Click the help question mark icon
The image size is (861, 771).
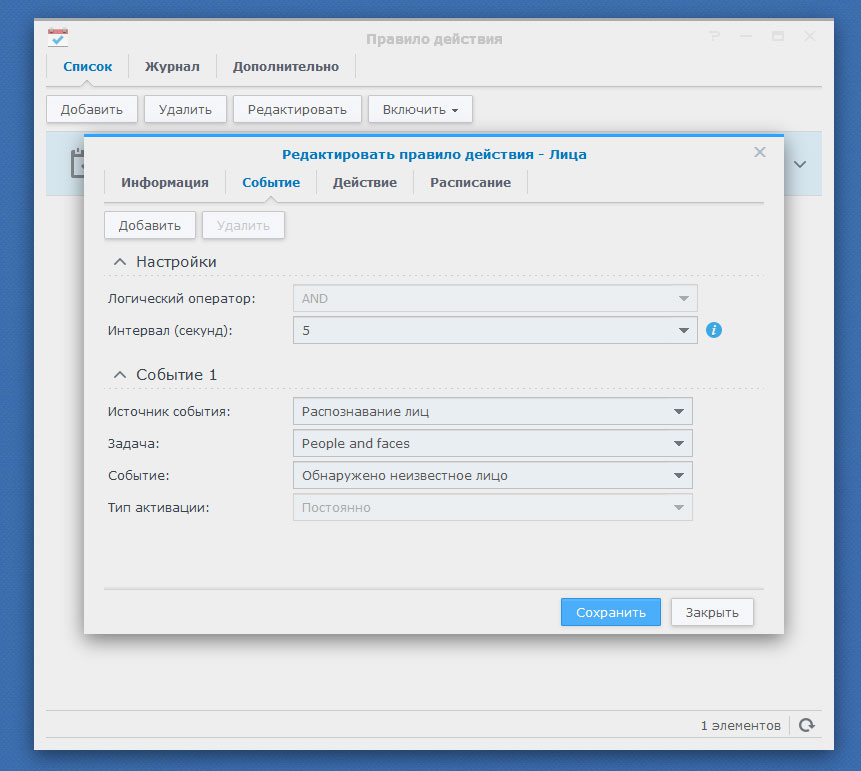tap(714, 37)
